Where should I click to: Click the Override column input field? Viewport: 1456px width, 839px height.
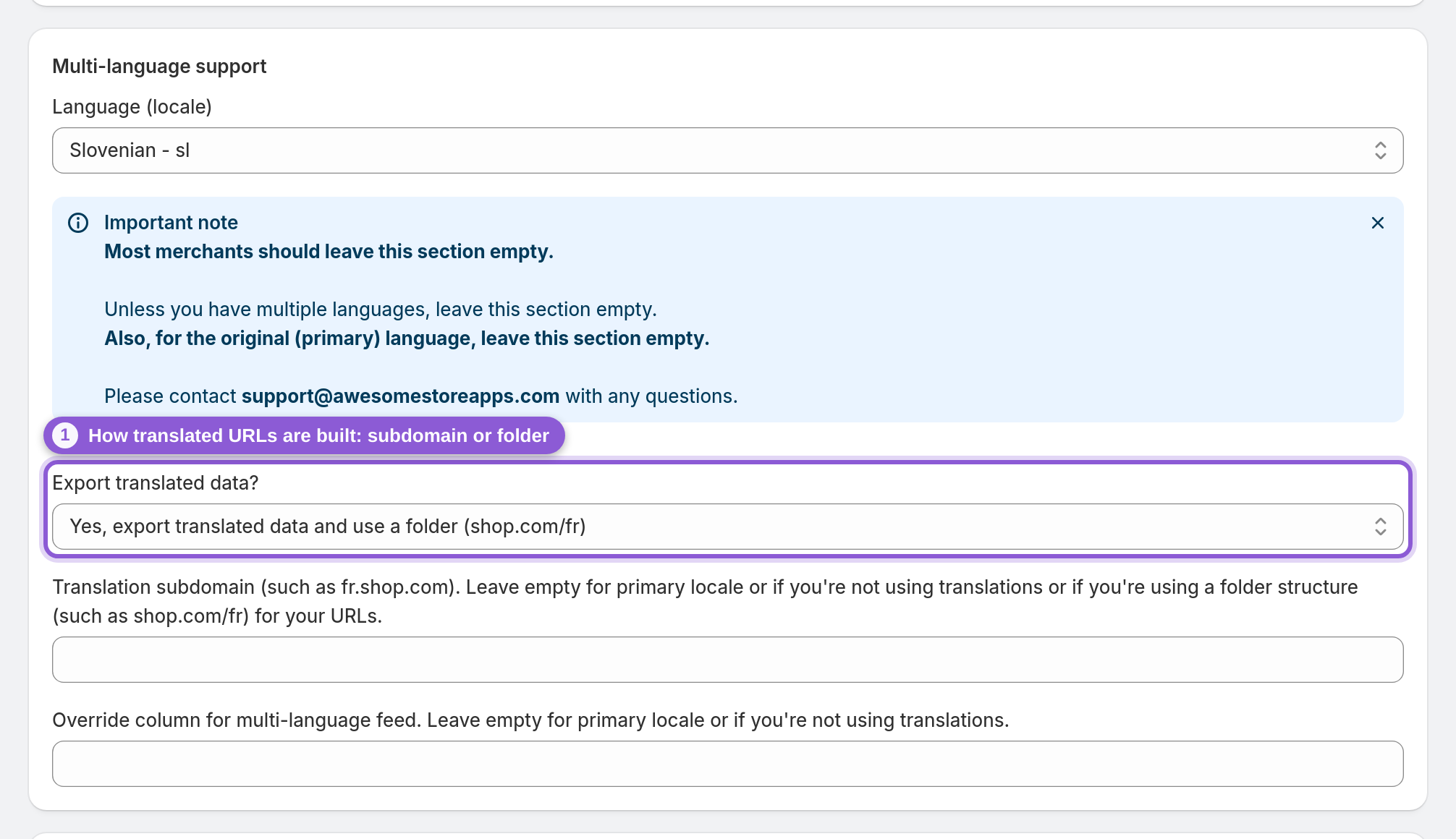(727, 764)
